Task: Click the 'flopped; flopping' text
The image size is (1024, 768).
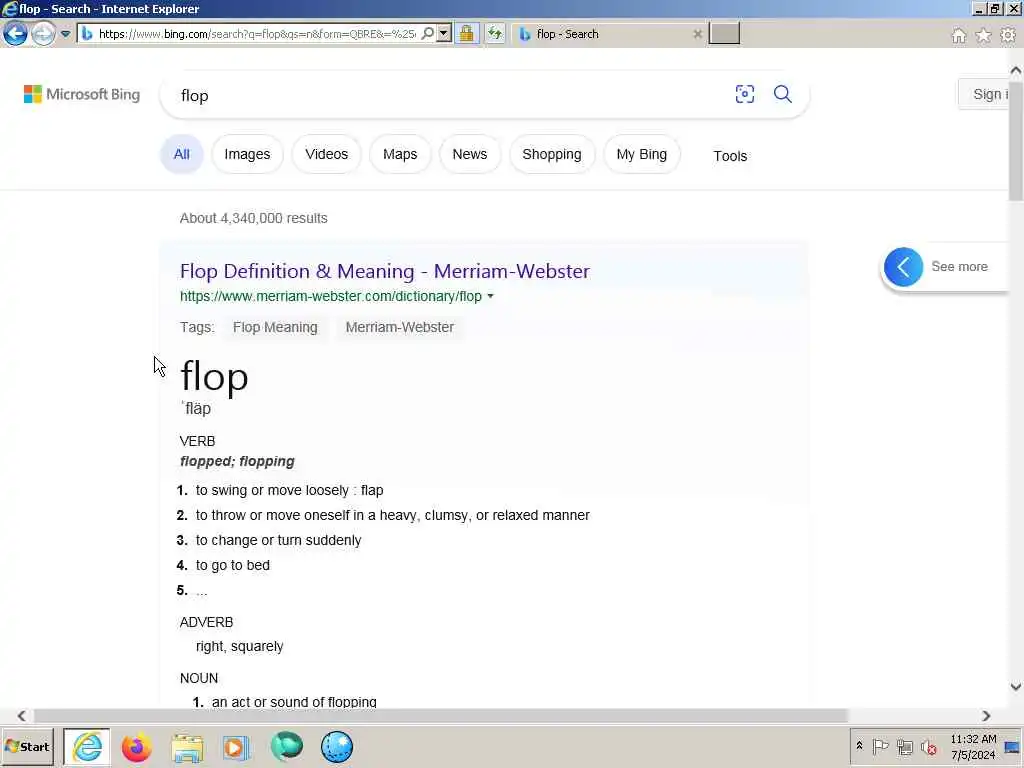Action: [237, 461]
